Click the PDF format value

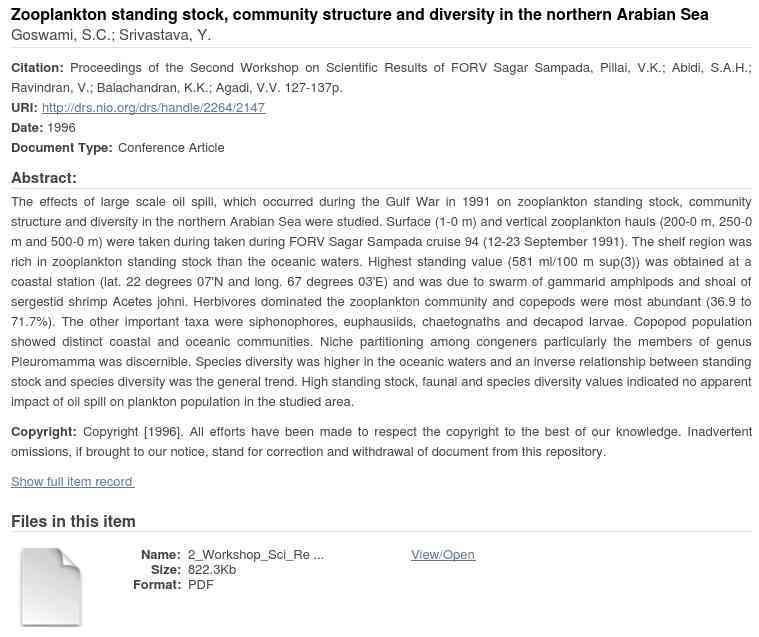(x=201, y=585)
